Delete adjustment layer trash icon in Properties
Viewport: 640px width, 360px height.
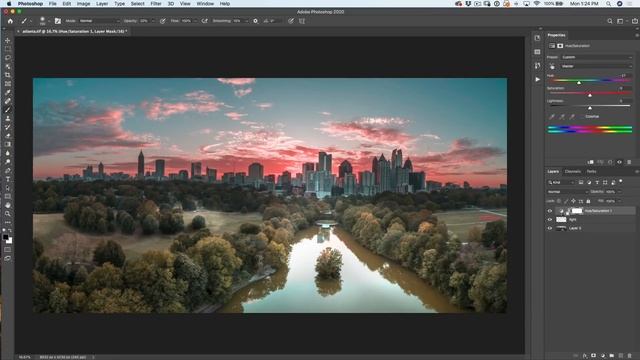(629, 162)
